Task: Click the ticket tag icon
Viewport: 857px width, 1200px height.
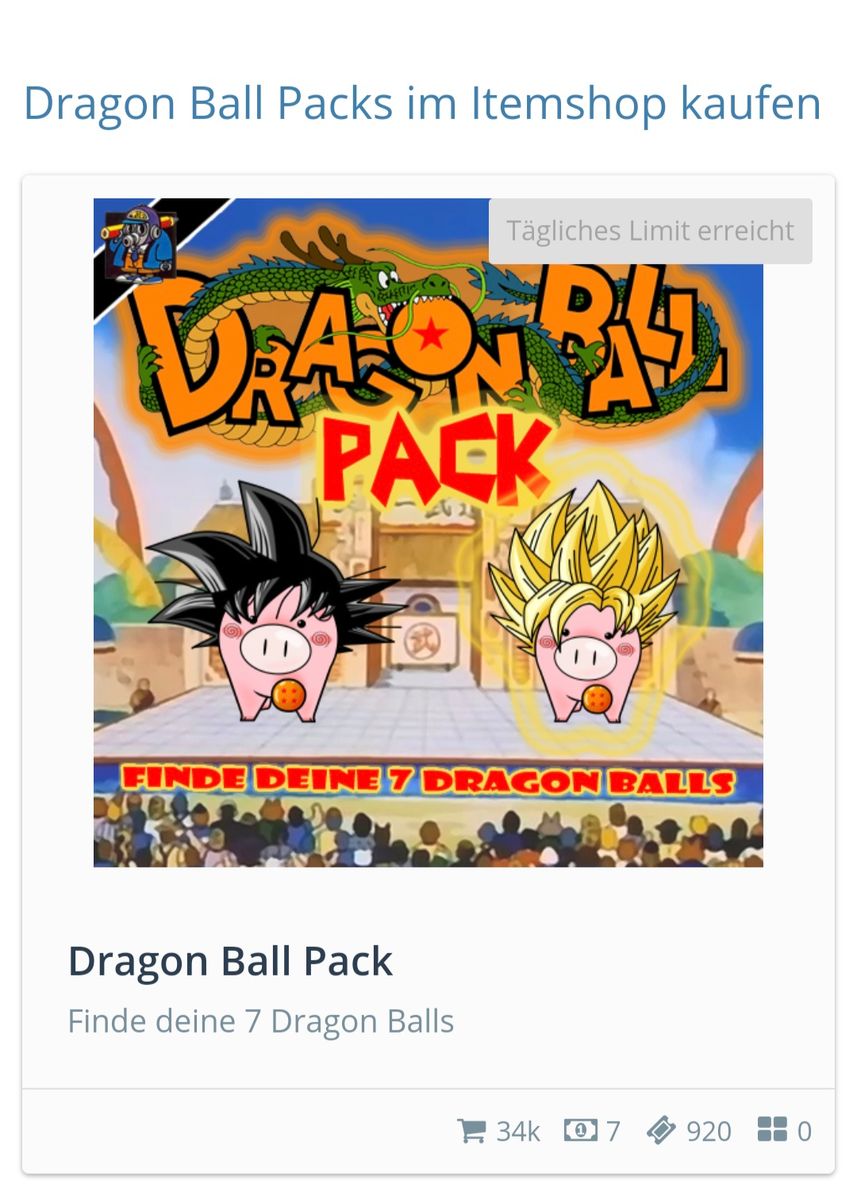Action: (x=661, y=1131)
